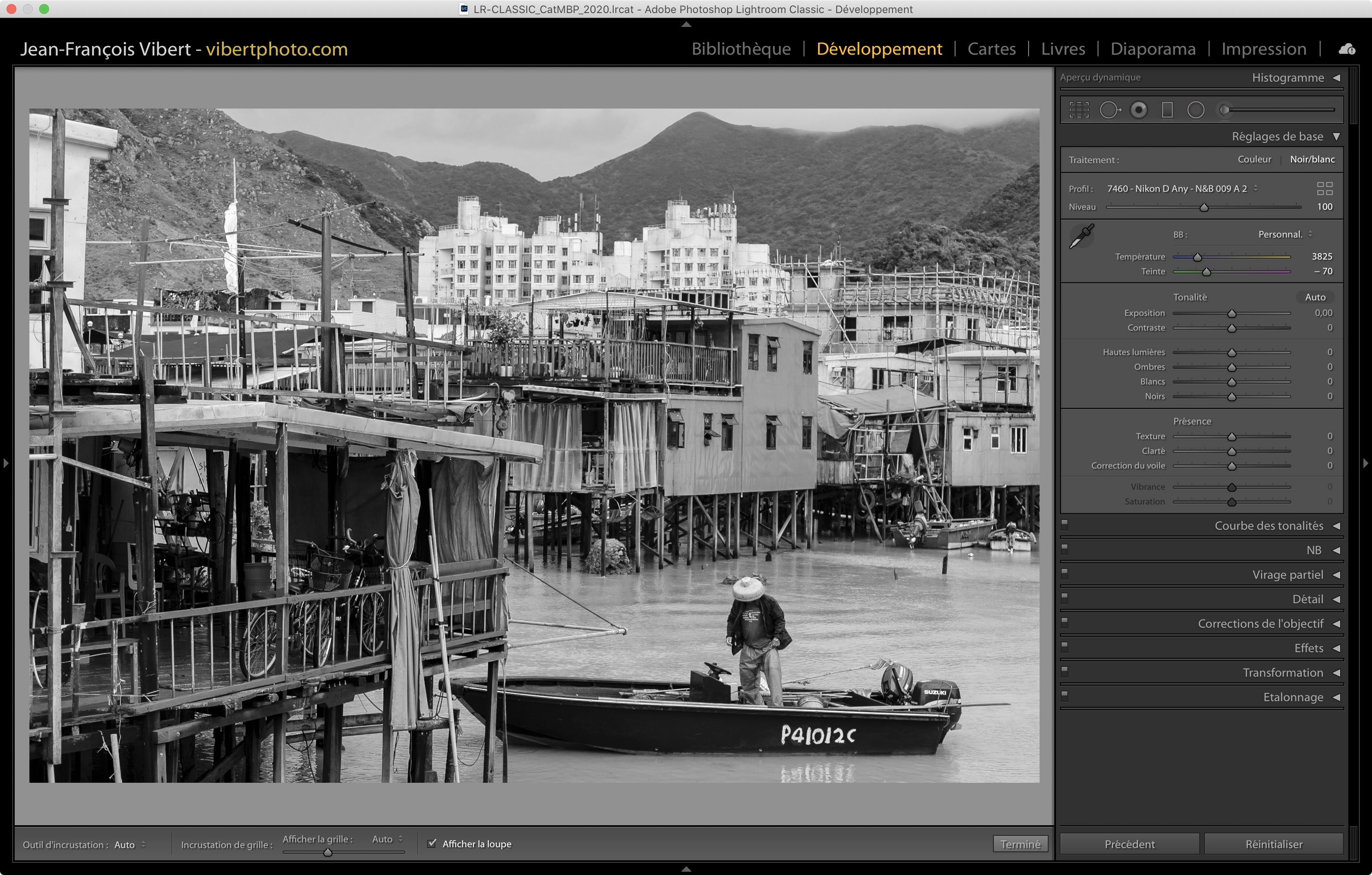The image size is (1372, 875).
Task: Switch treatment to Couleur
Action: click(x=1254, y=160)
